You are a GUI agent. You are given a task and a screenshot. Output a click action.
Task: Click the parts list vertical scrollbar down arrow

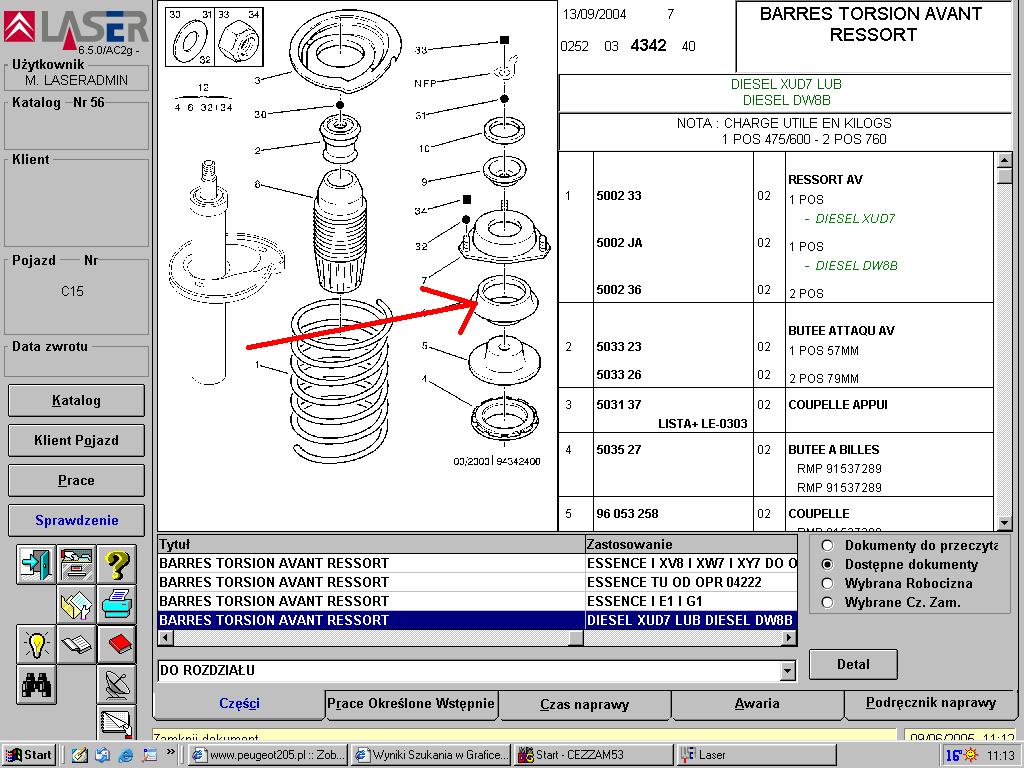1004,522
